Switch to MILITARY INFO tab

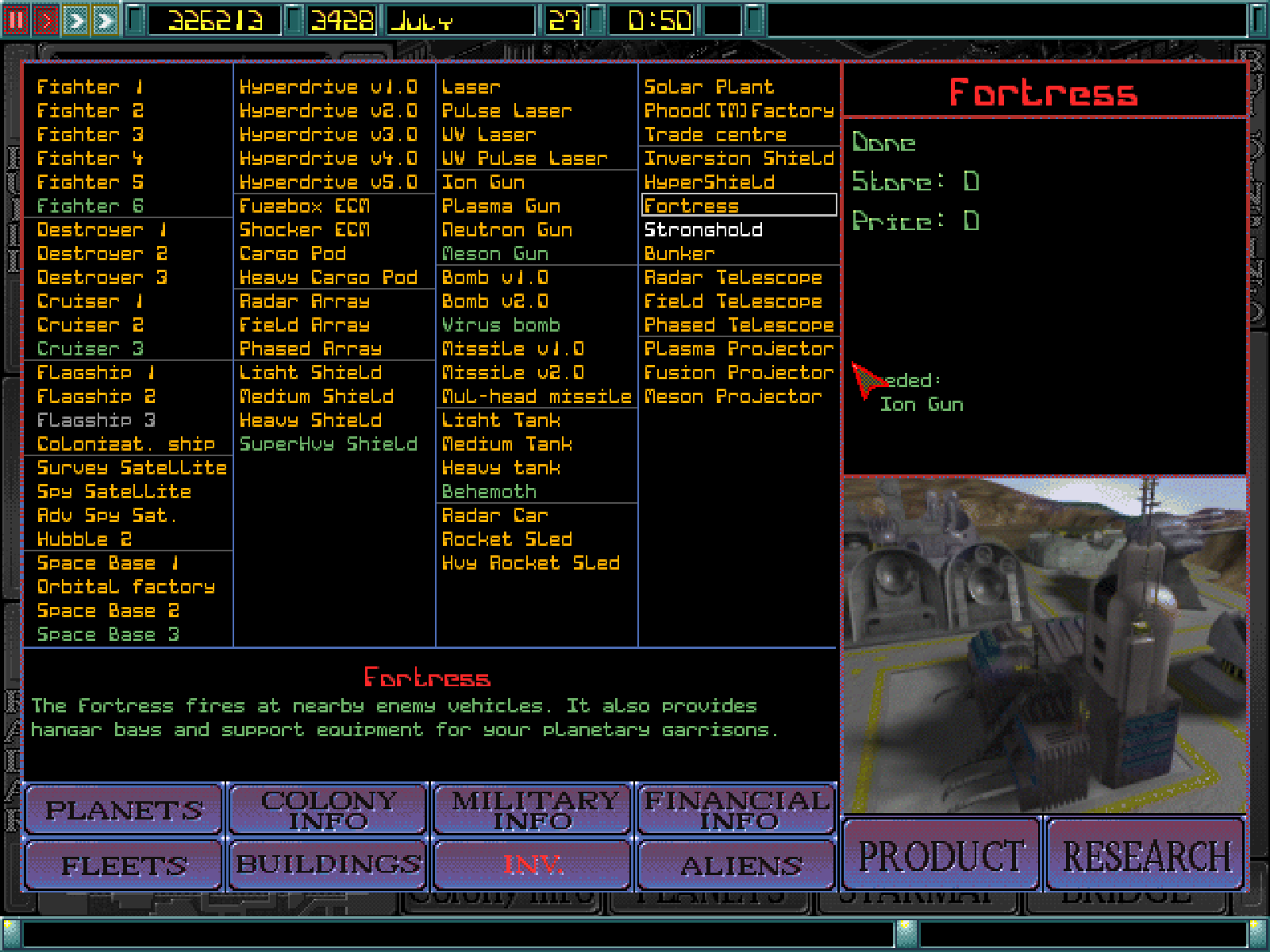click(533, 809)
